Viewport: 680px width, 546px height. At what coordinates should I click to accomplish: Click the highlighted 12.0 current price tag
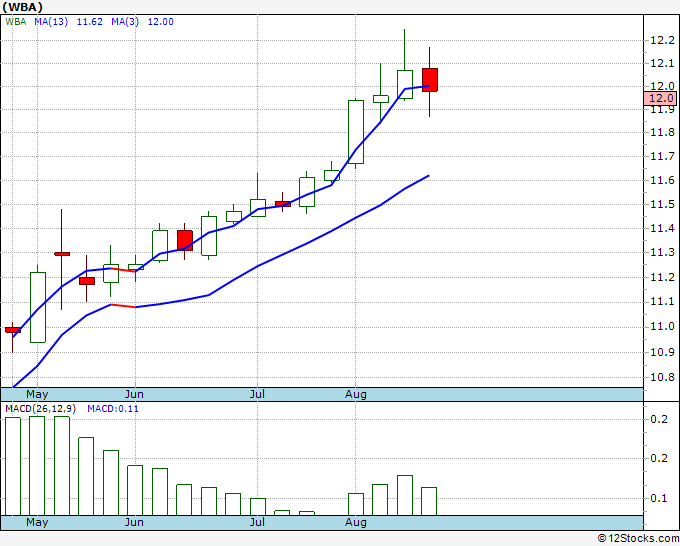(x=660, y=98)
